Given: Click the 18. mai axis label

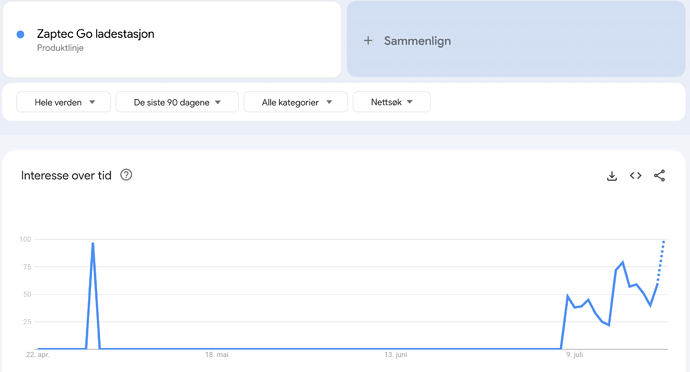Looking at the screenshot, I should (217, 355).
